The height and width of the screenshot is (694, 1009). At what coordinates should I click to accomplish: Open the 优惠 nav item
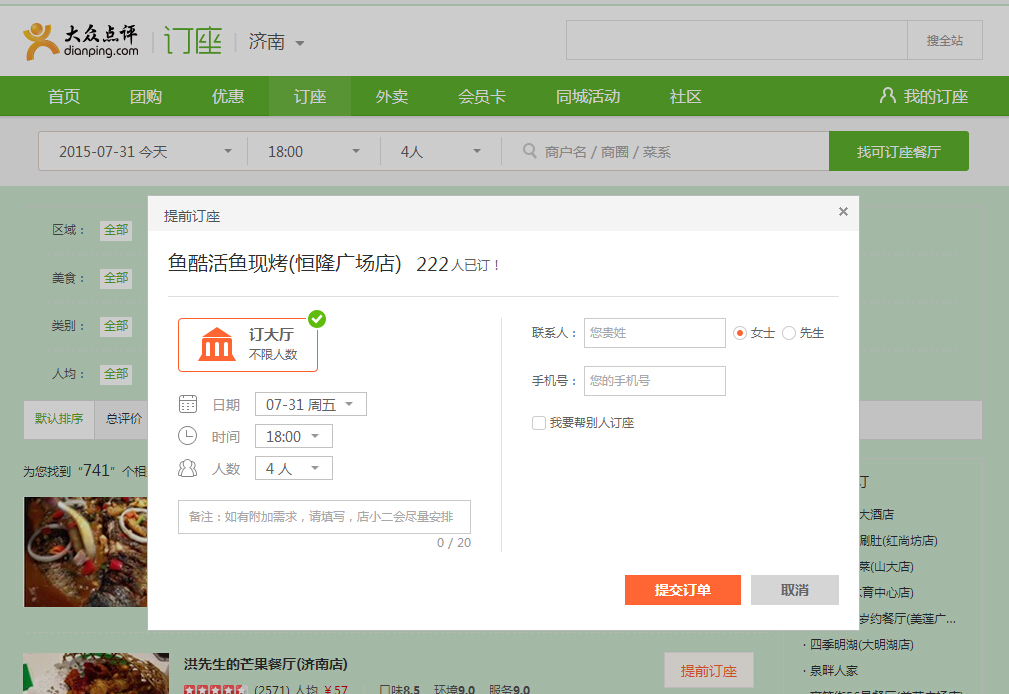coord(228,97)
